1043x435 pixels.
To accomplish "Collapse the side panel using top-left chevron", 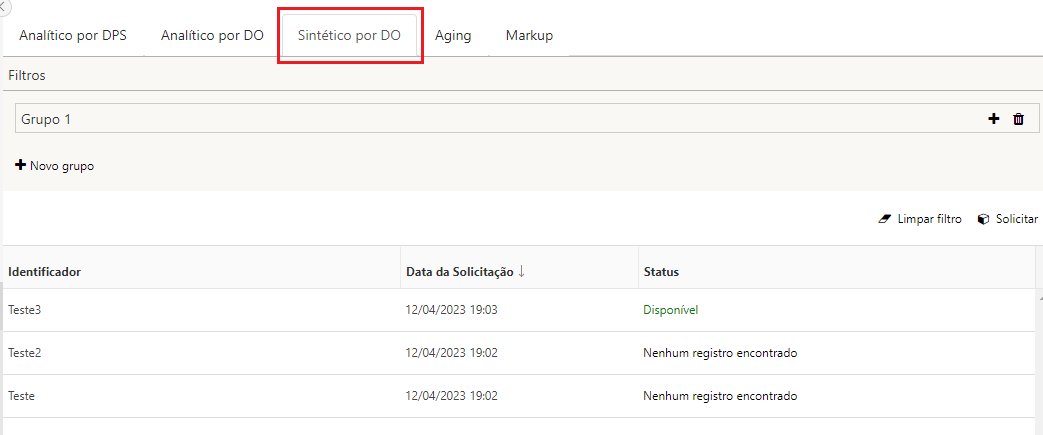I will coord(5,6).
